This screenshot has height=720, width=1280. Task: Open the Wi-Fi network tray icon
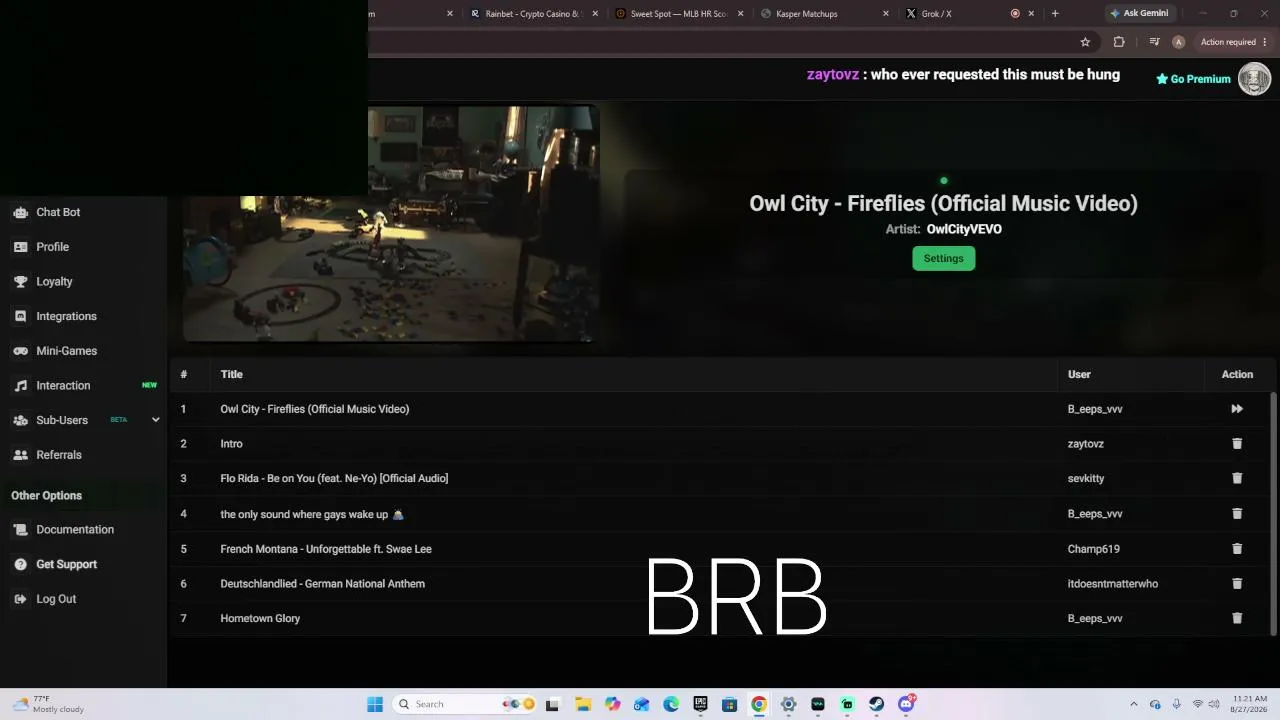pos(1198,704)
